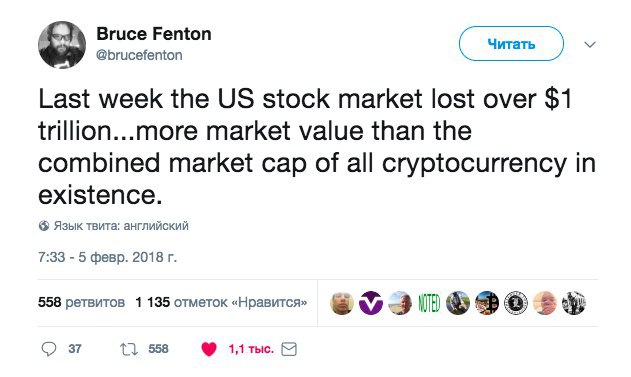Open the purple V logo liker avatar
631x377 pixels.
coord(371,303)
